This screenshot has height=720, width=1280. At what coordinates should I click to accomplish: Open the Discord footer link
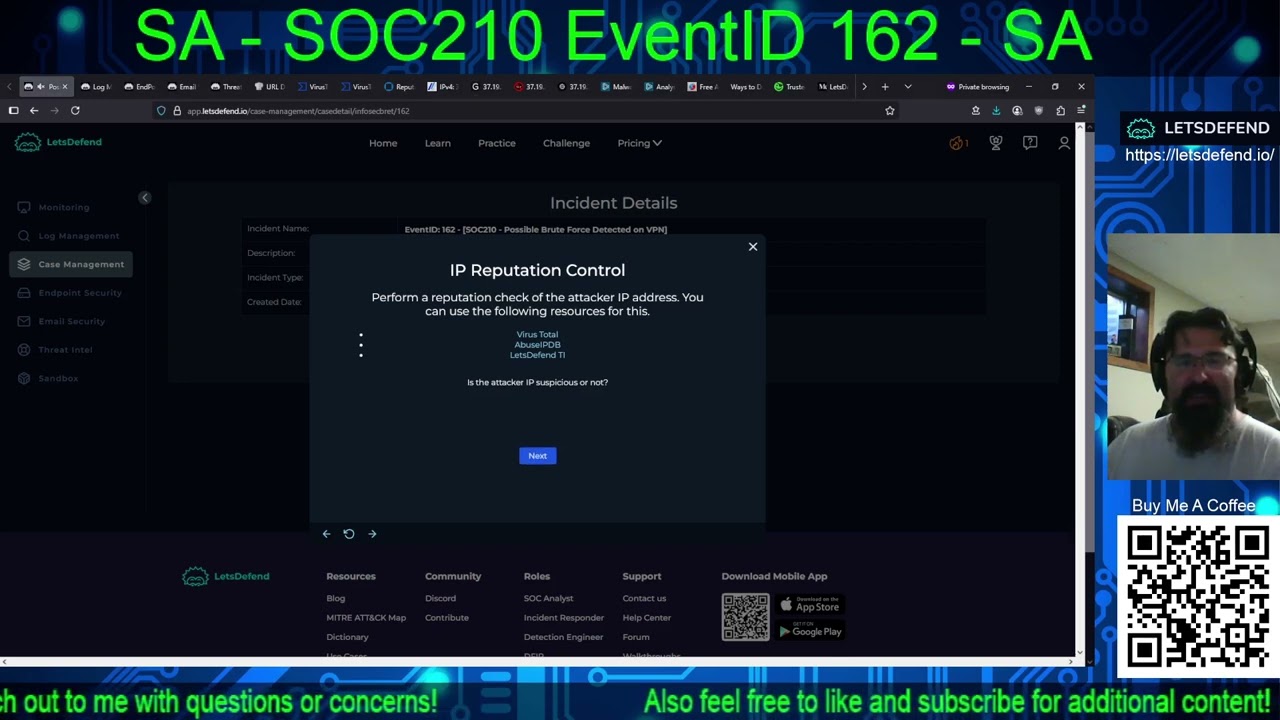pos(440,599)
